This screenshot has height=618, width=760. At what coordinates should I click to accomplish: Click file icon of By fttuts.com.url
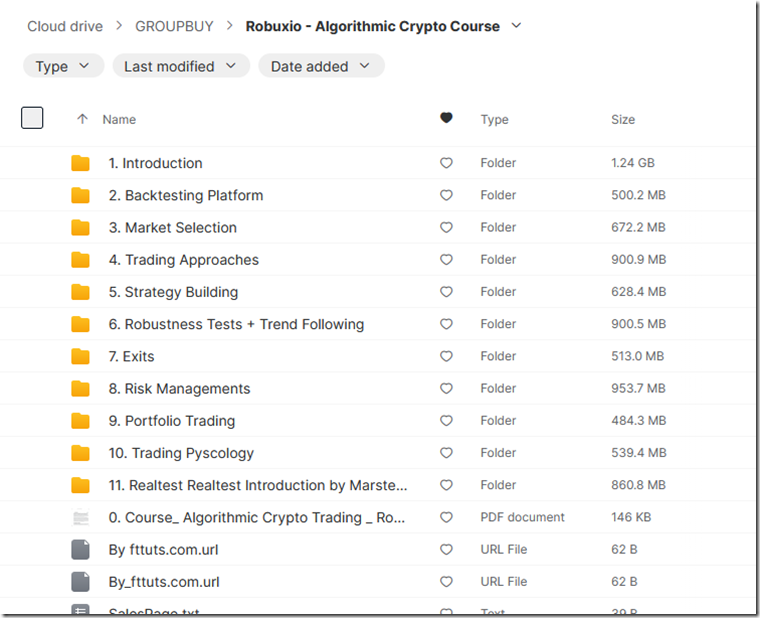click(80, 550)
